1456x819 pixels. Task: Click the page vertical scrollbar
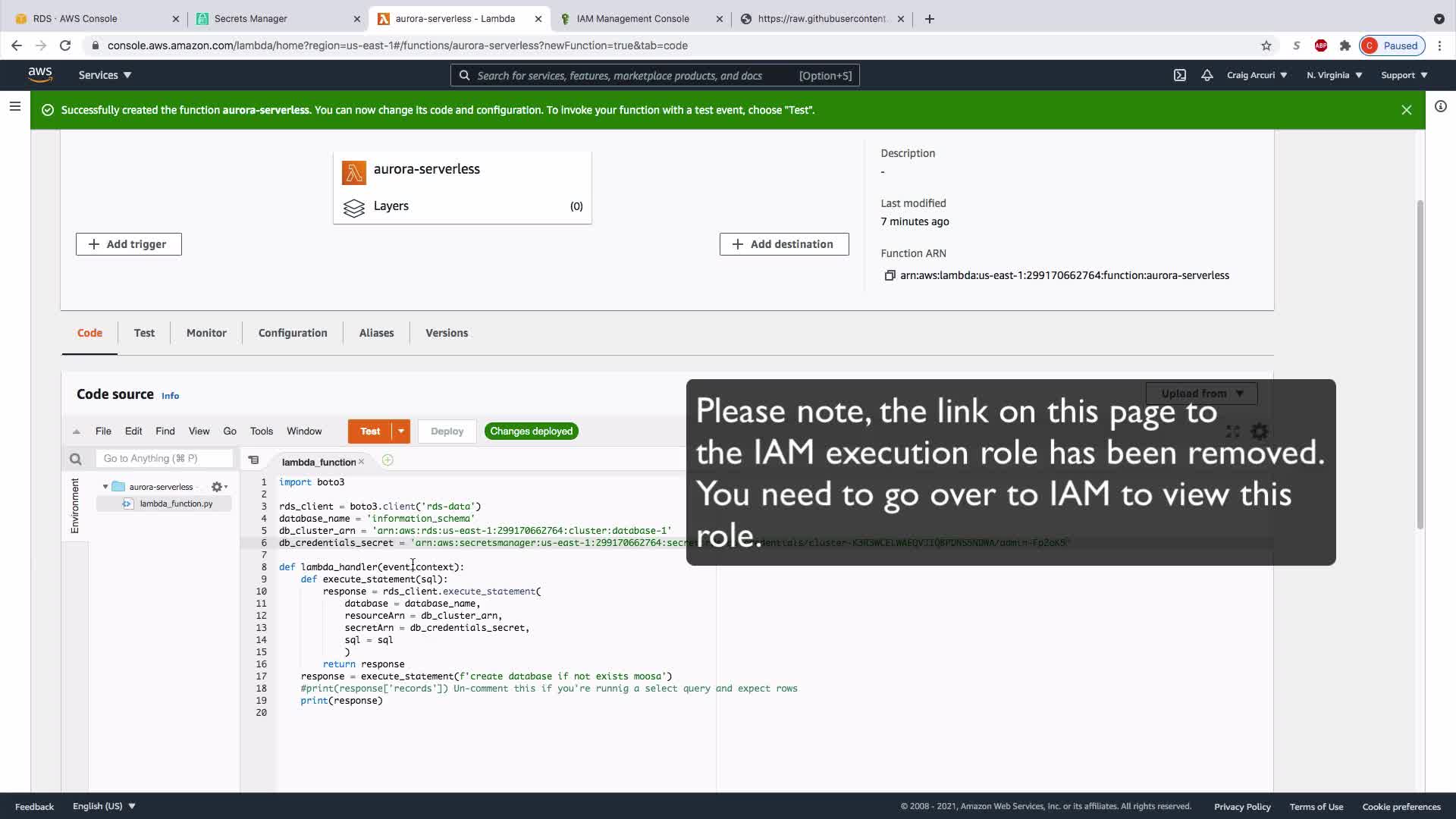coord(1420,364)
